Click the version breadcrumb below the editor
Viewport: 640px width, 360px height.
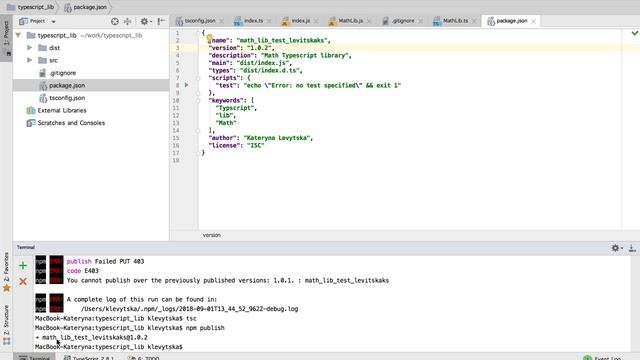point(211,236)
